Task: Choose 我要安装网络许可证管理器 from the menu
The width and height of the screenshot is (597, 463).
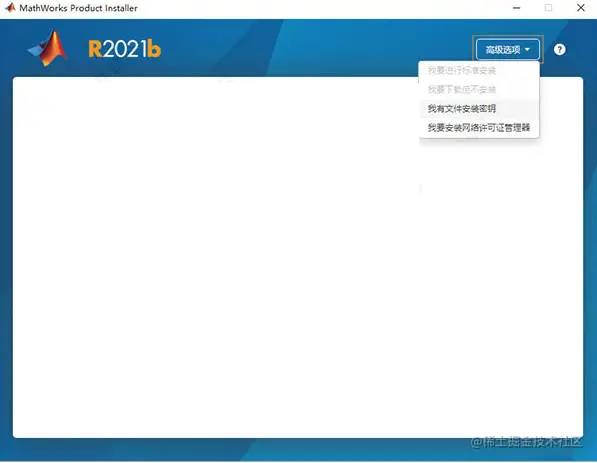Action: click(479, 128)
